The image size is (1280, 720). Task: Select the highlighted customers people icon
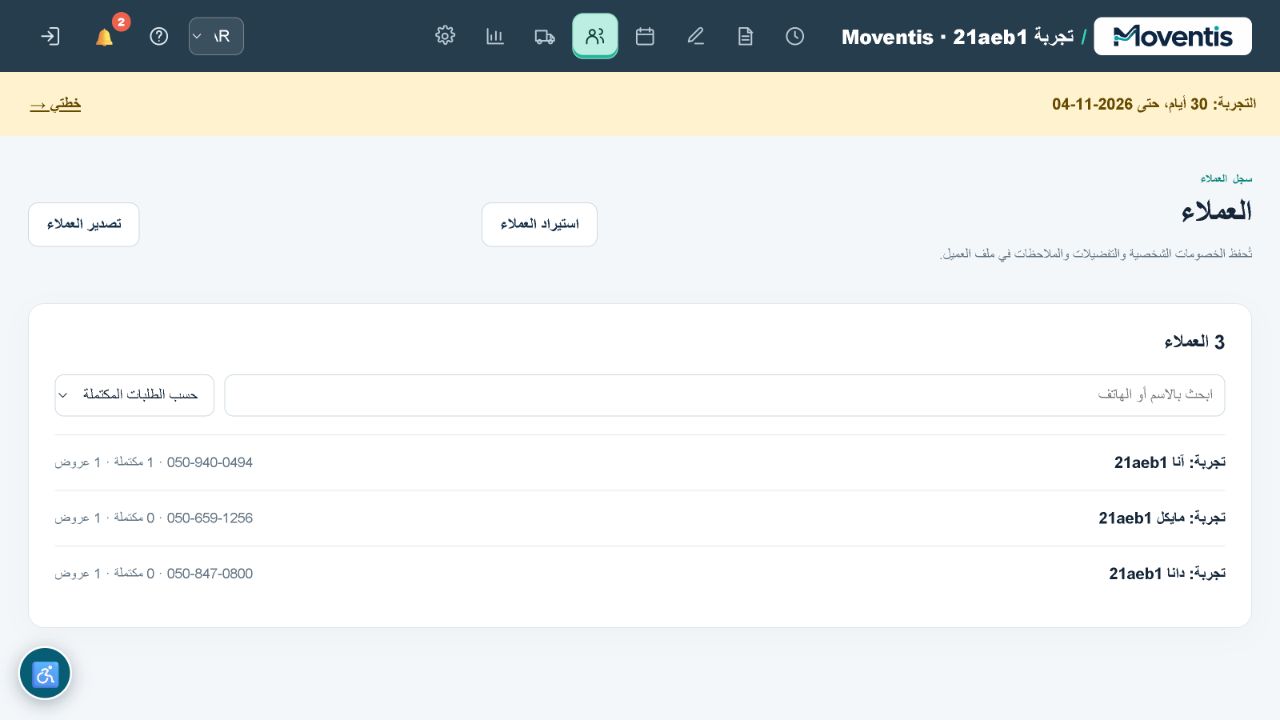595,36
